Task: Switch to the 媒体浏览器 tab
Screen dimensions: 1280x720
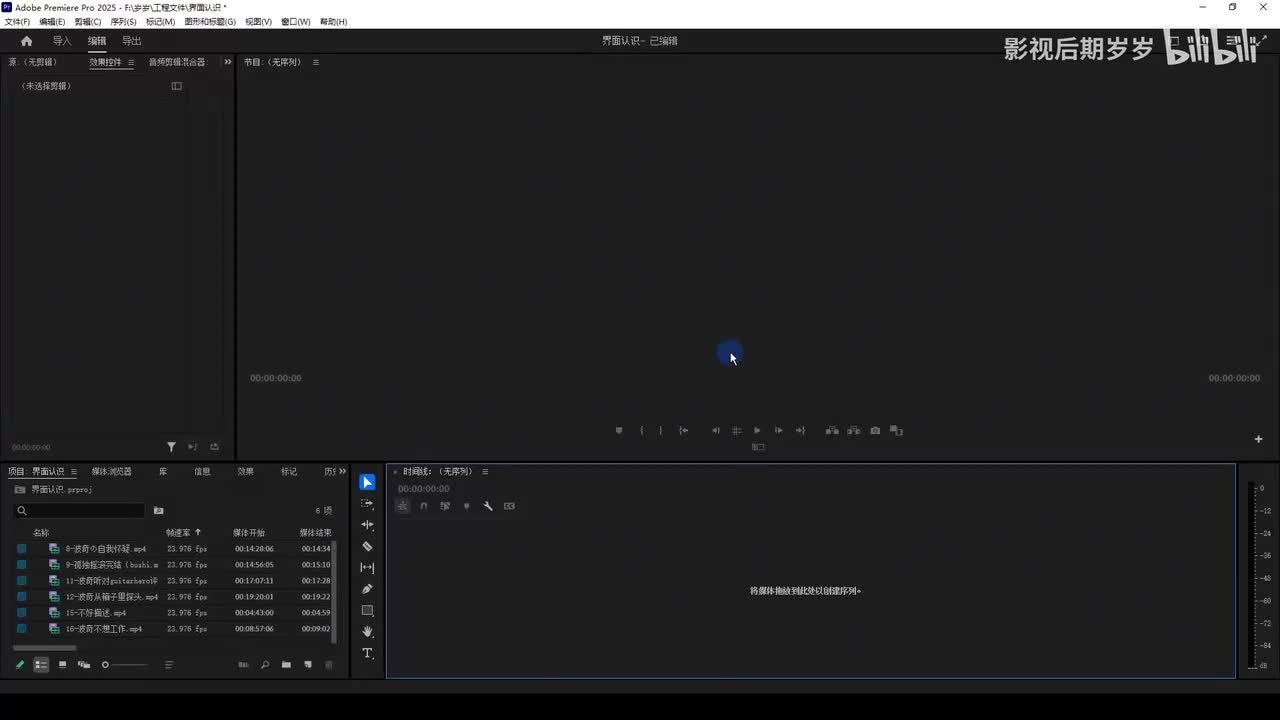Action: [x=112, y=472]
